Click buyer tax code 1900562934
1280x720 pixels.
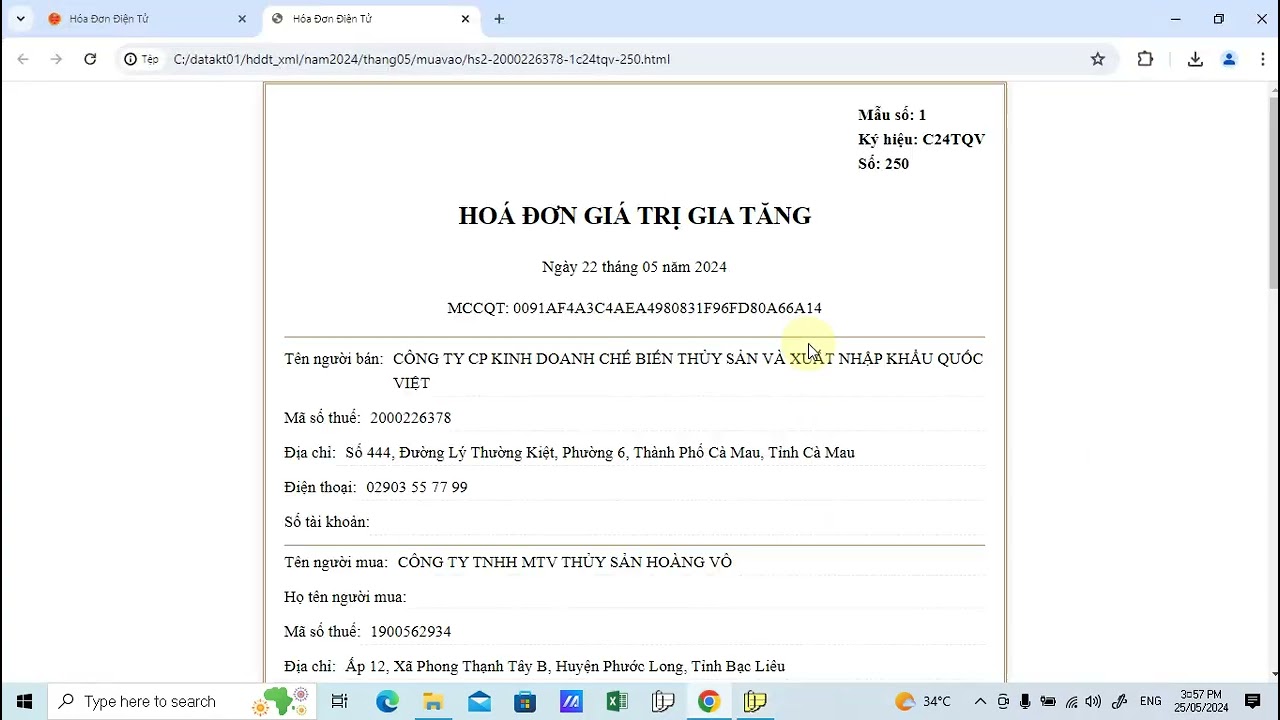click(x=410, y=632)
